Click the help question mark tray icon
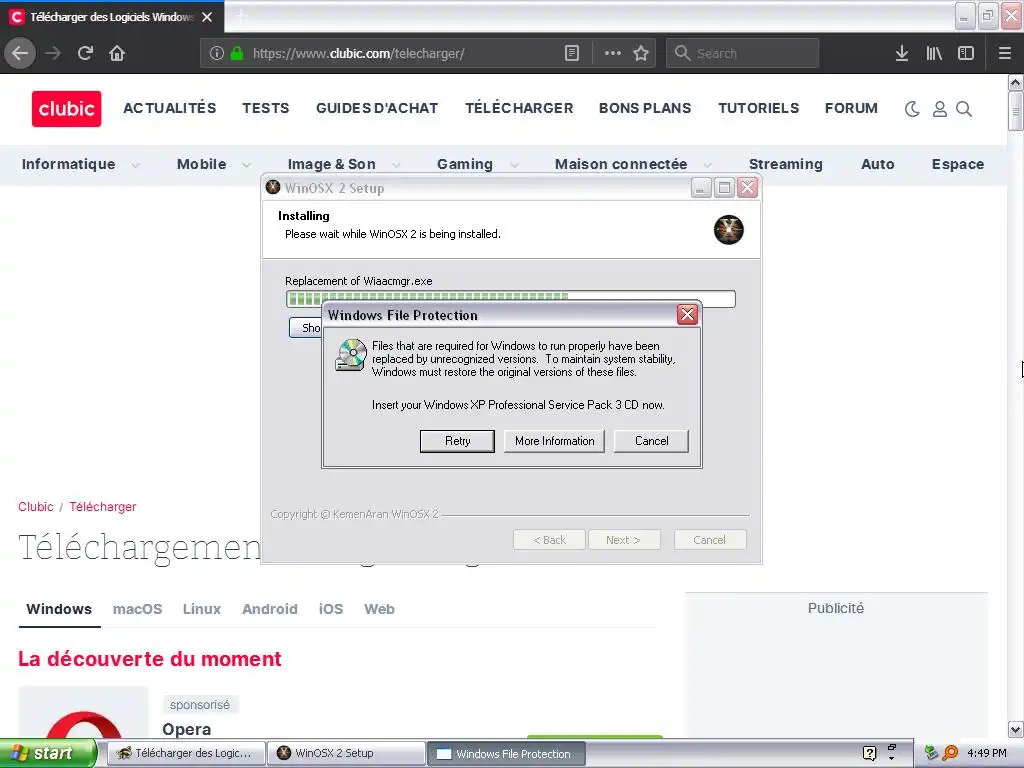 869,753
